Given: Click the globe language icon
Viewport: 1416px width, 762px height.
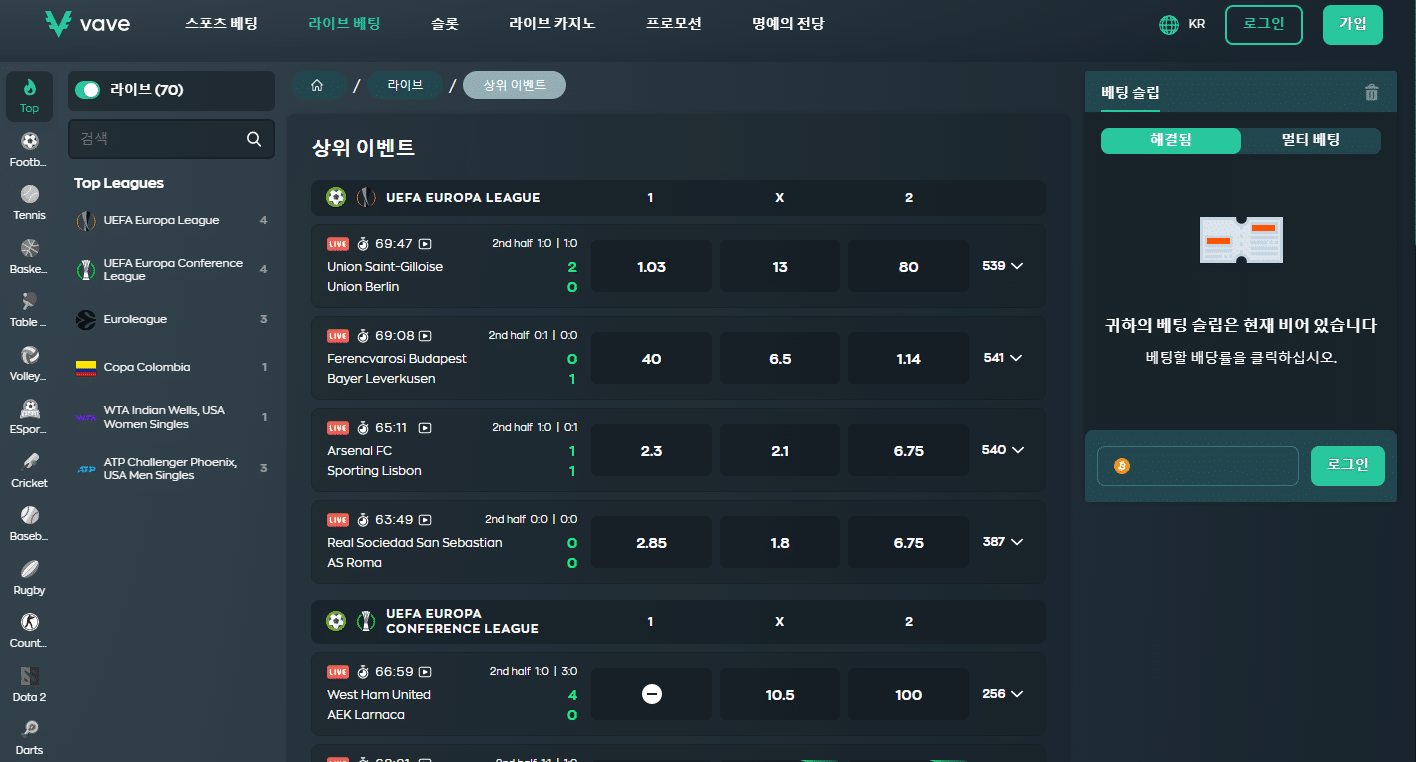Looking at the screenshot, I should coord(1168,25).
